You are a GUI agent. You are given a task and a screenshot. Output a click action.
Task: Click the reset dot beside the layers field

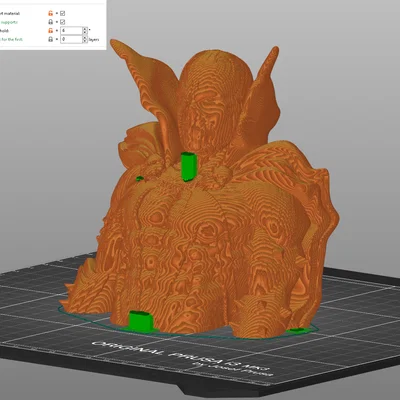tap(57, 40)
